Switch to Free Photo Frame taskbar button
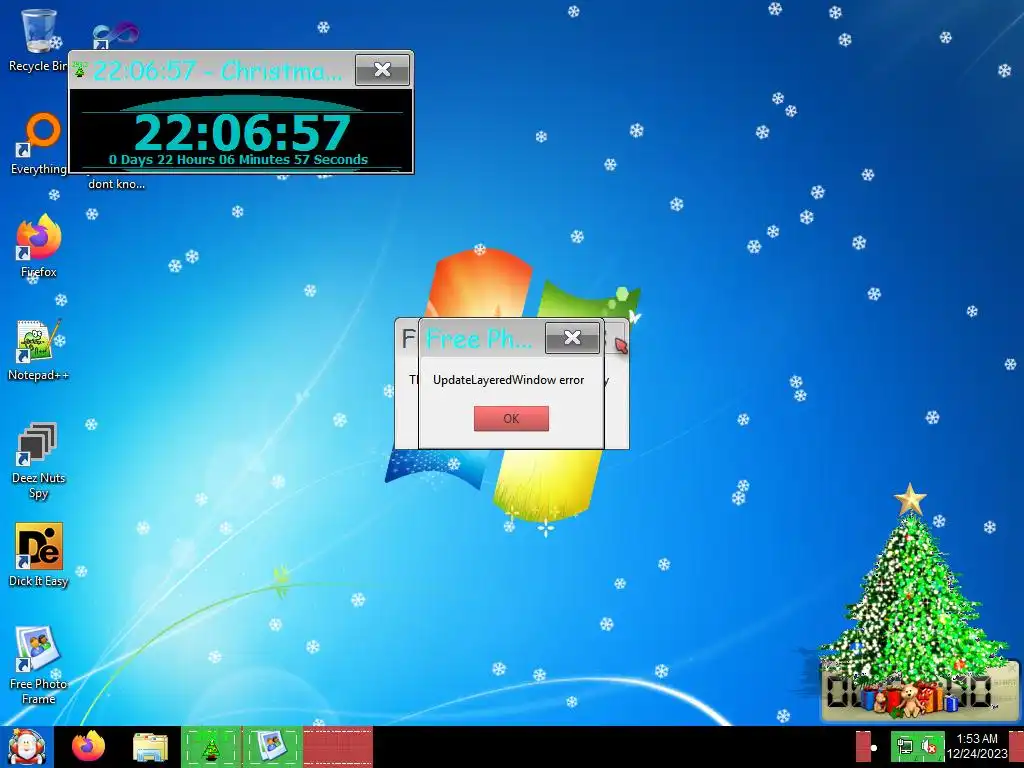The image size is (1024, 768). [x=272, y=746]
